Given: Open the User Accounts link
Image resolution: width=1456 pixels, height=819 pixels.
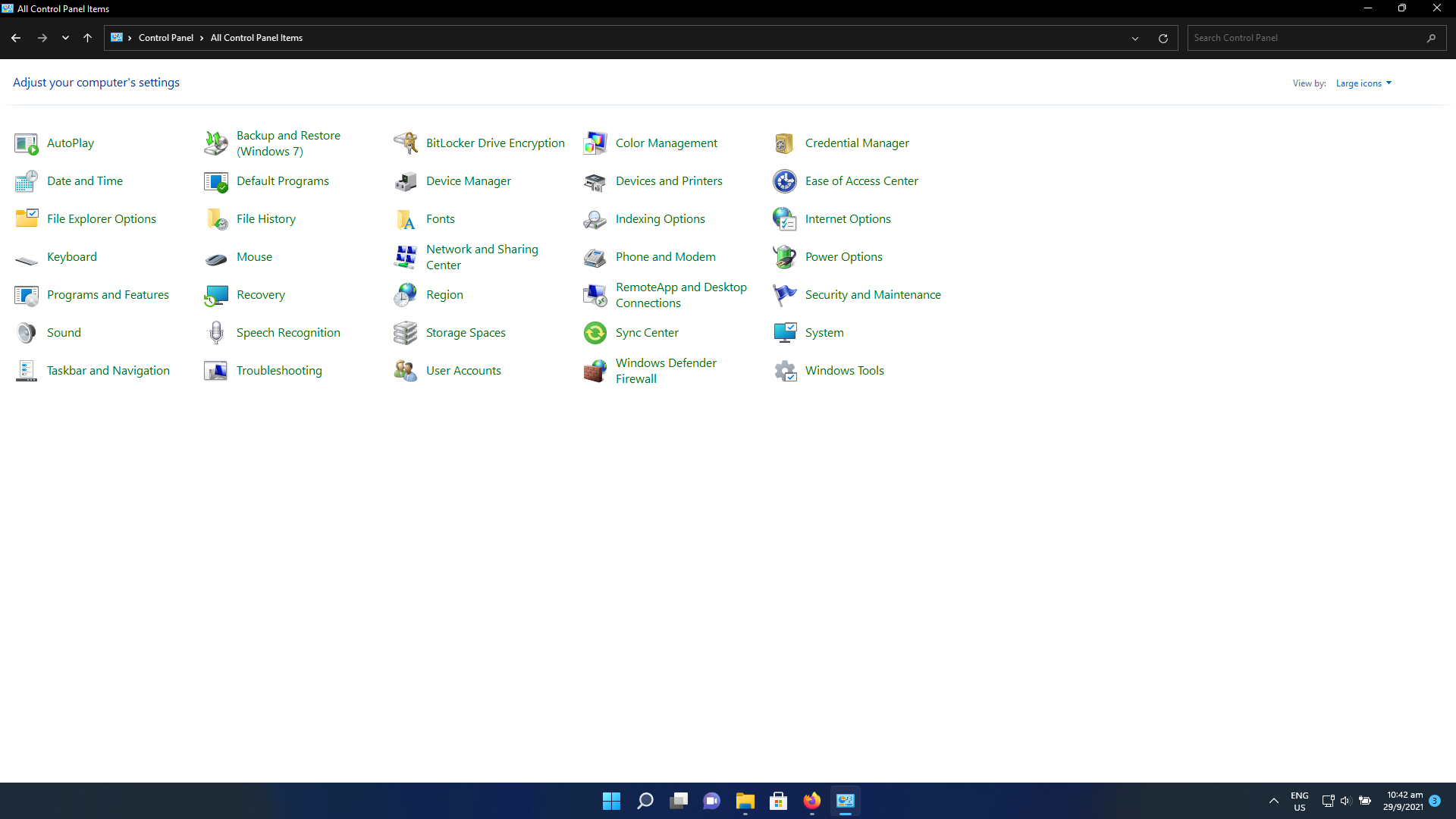Looking at the screenshot, I should tap(463, 371).
